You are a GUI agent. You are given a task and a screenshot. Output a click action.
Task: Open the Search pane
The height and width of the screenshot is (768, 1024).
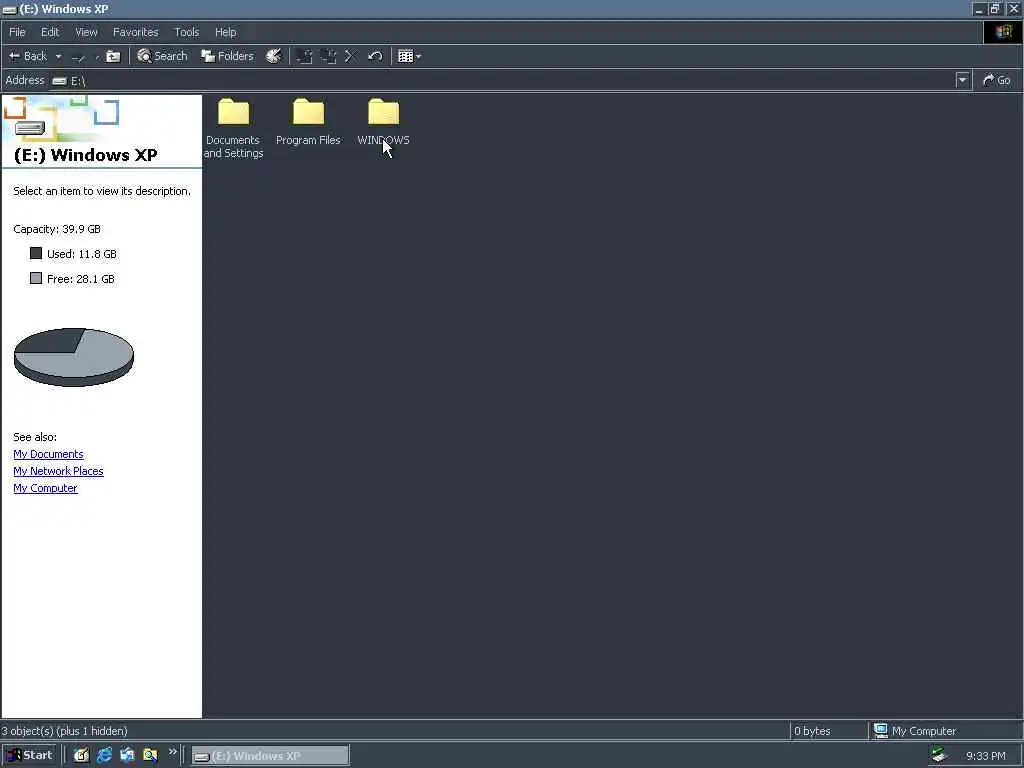pyautogui.click(x=163, y=56)
